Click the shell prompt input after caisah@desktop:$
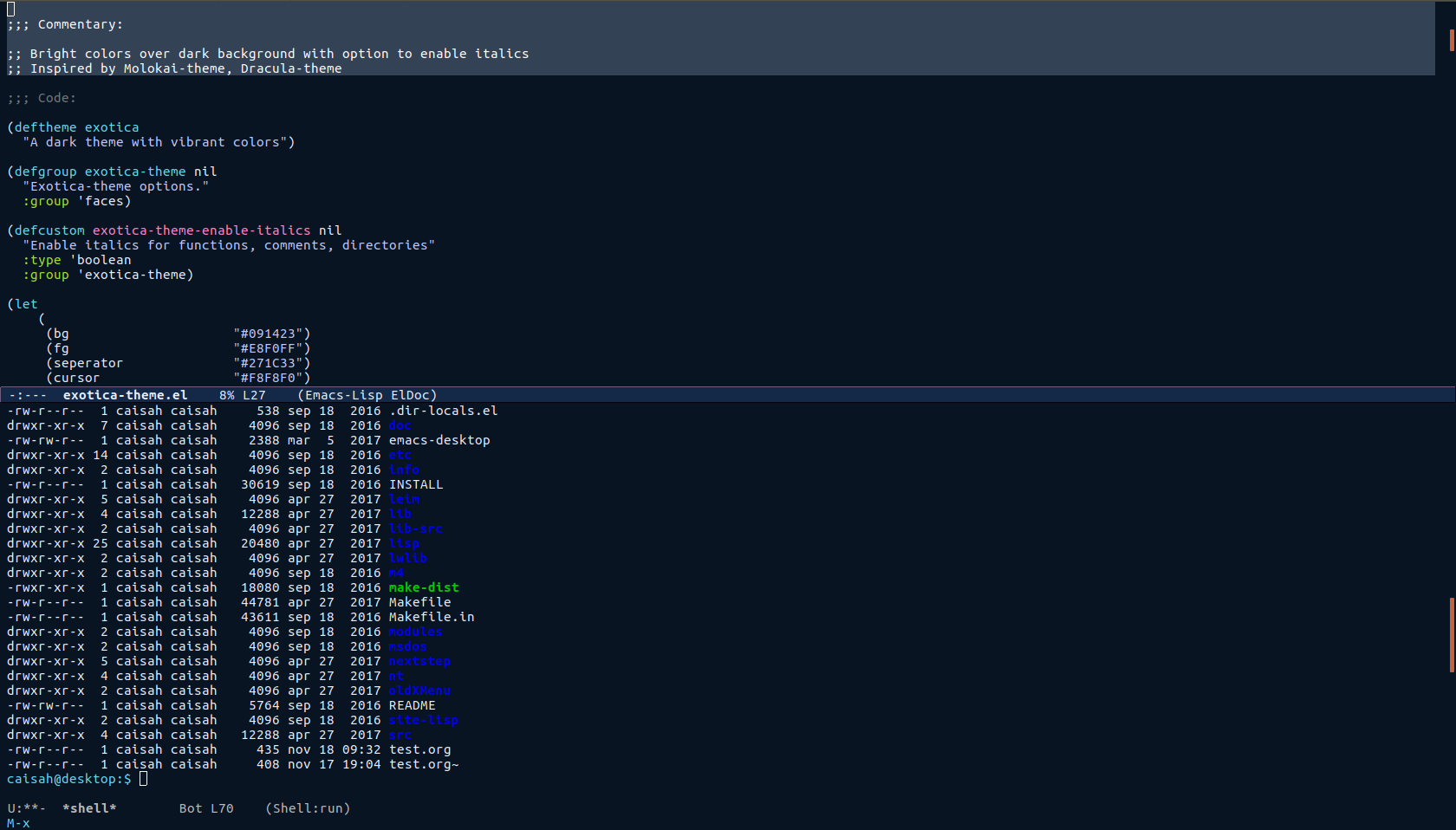Viewport: 1456px width, 830px height. coord(144,779)
